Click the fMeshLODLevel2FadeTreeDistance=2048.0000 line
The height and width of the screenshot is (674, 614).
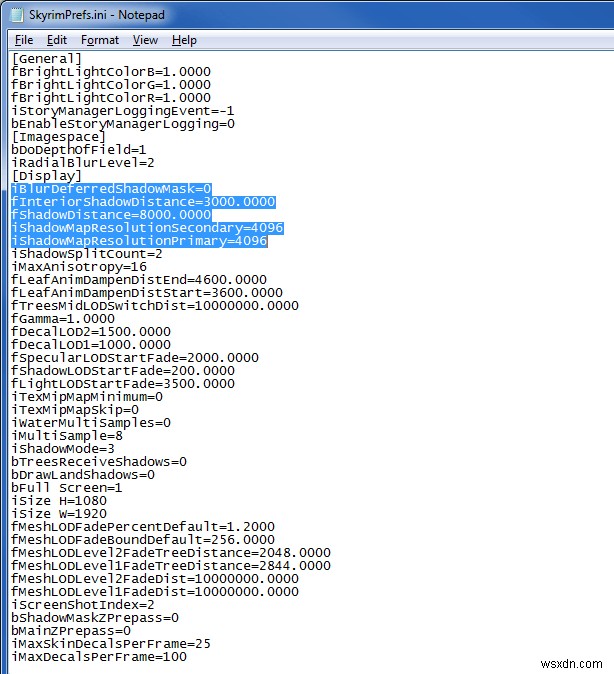pyautogui.click(x=171, y=553)
